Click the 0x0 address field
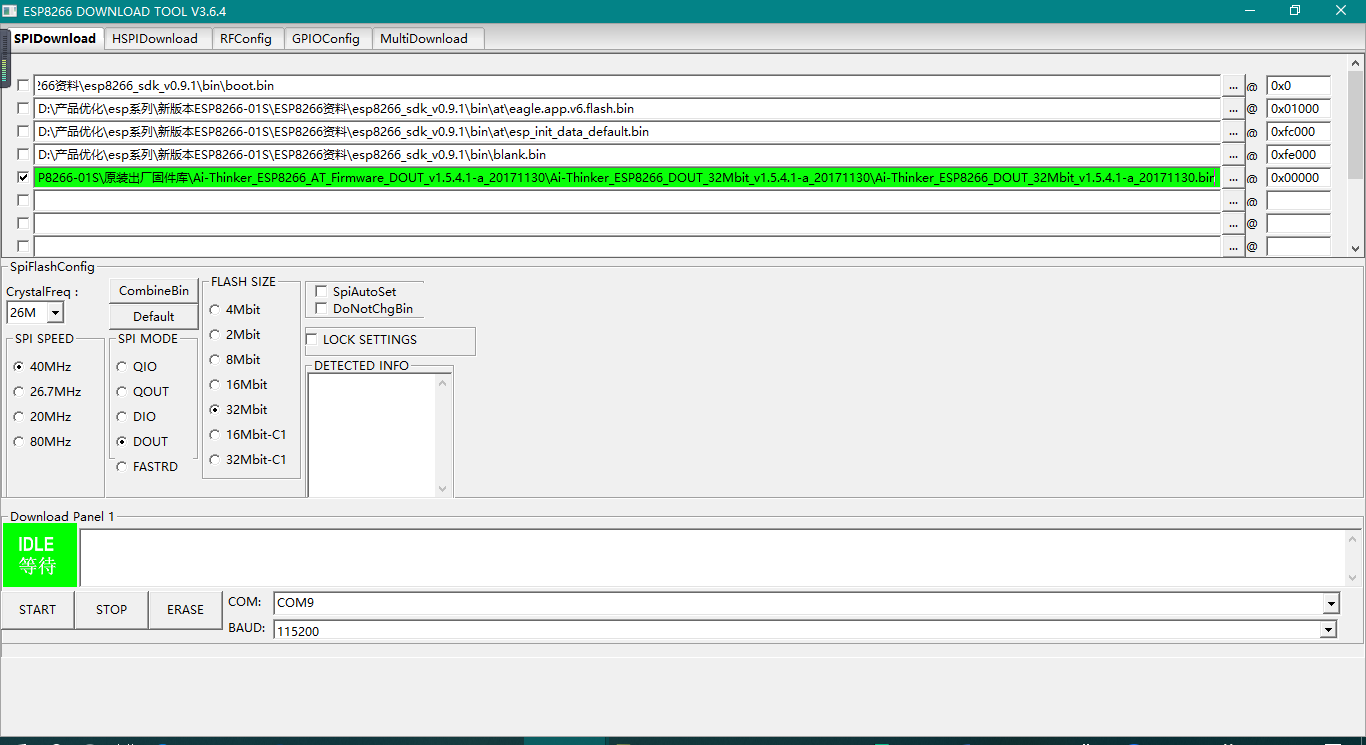The image size is (1366, 745). click(x=1298, y=86)
